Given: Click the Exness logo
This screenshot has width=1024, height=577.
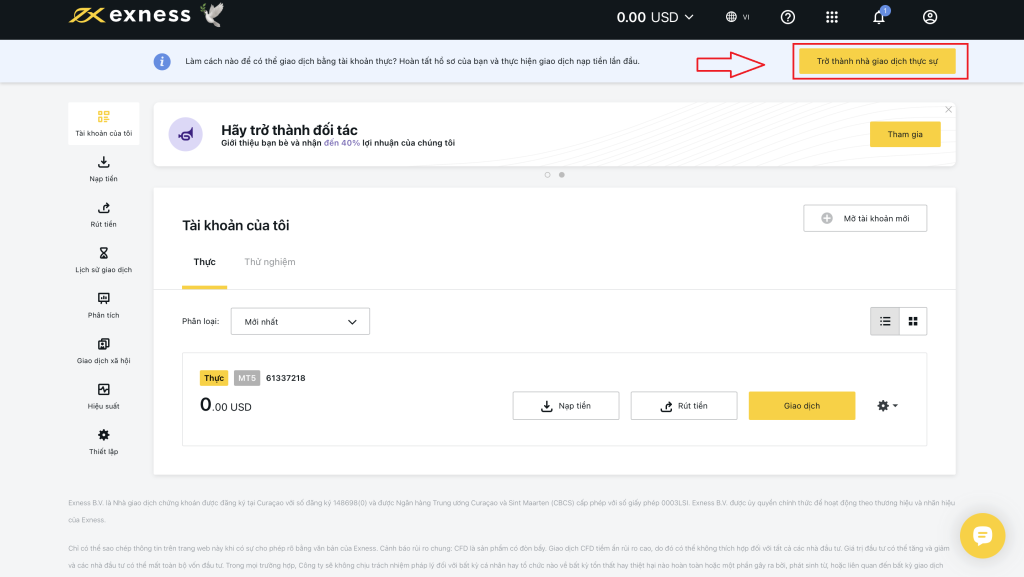Looking at the screenshot, I should 130,16.
